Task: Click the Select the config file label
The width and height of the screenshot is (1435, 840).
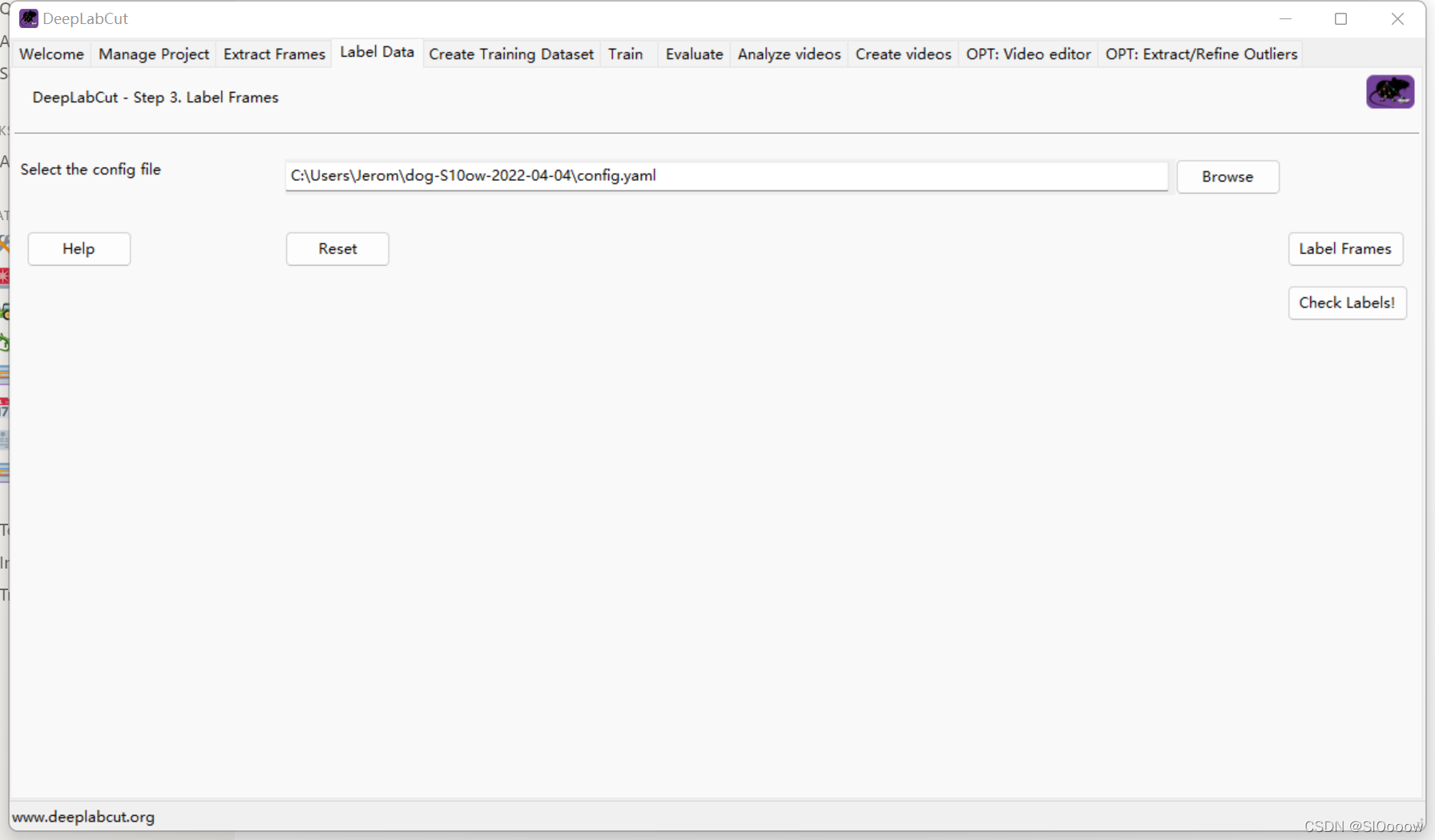Action: 91,170
